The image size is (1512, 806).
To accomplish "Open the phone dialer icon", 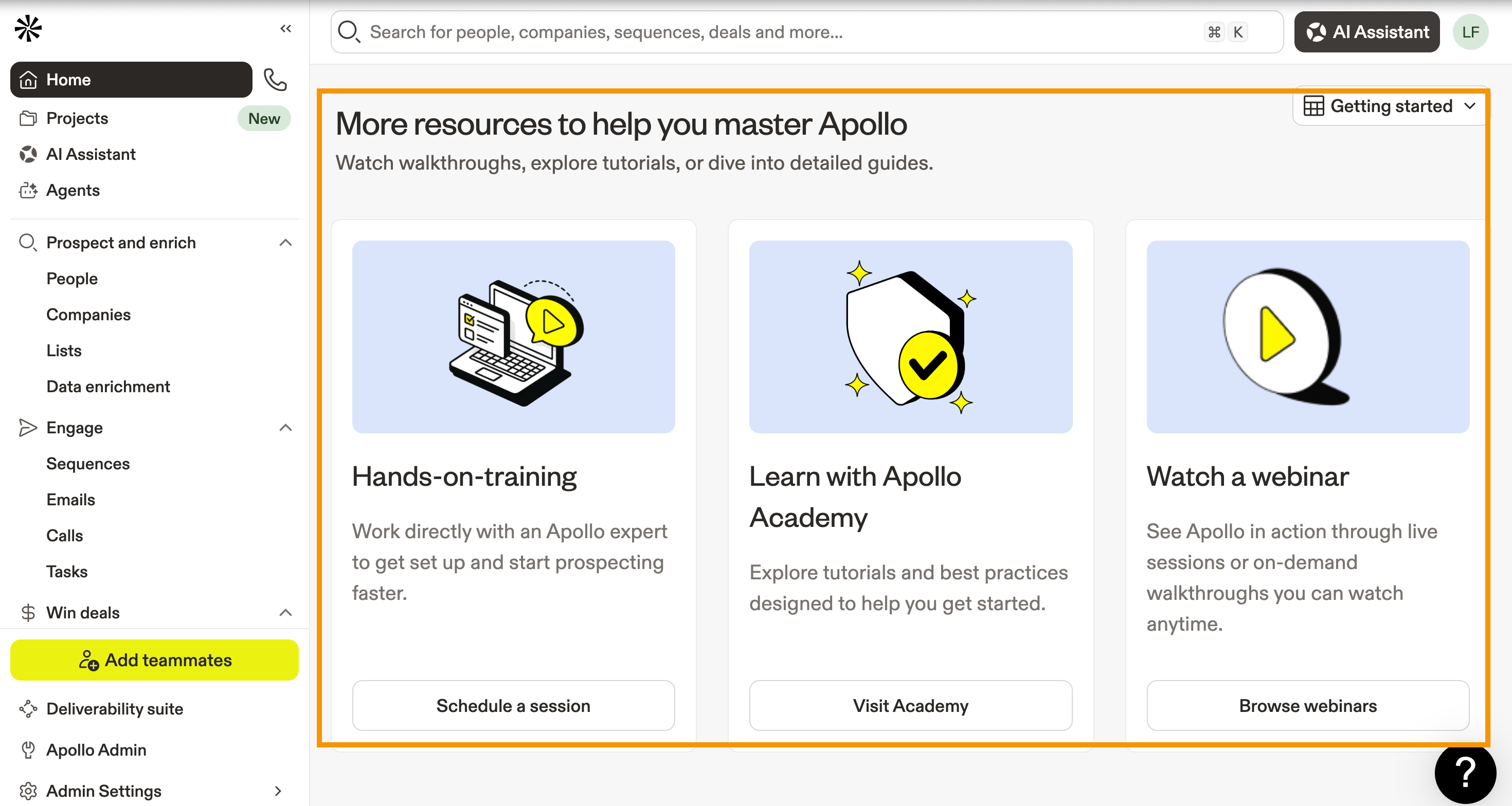I will (x=275, y=80).
